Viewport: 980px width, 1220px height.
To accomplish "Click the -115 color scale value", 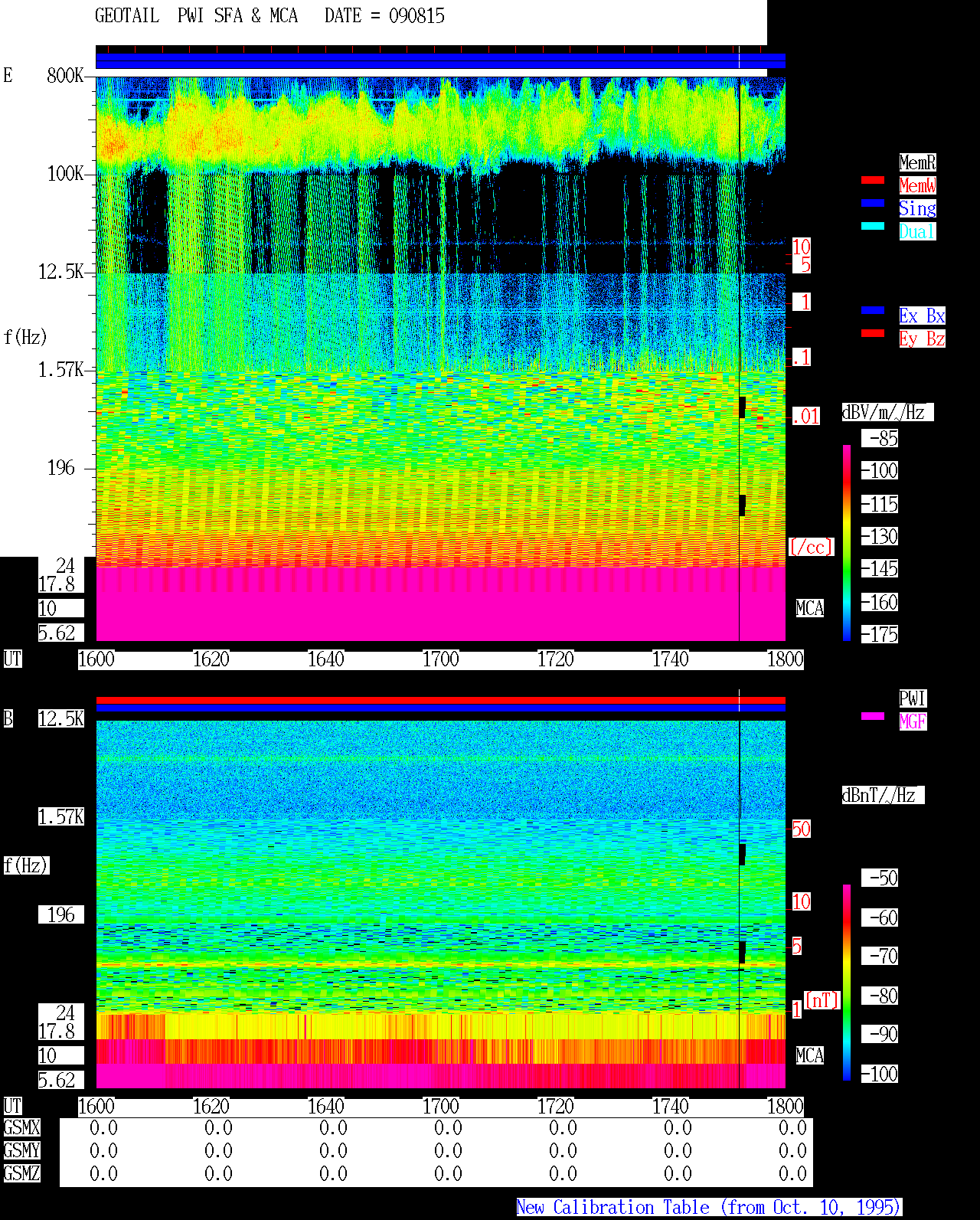I will (880, 504).
